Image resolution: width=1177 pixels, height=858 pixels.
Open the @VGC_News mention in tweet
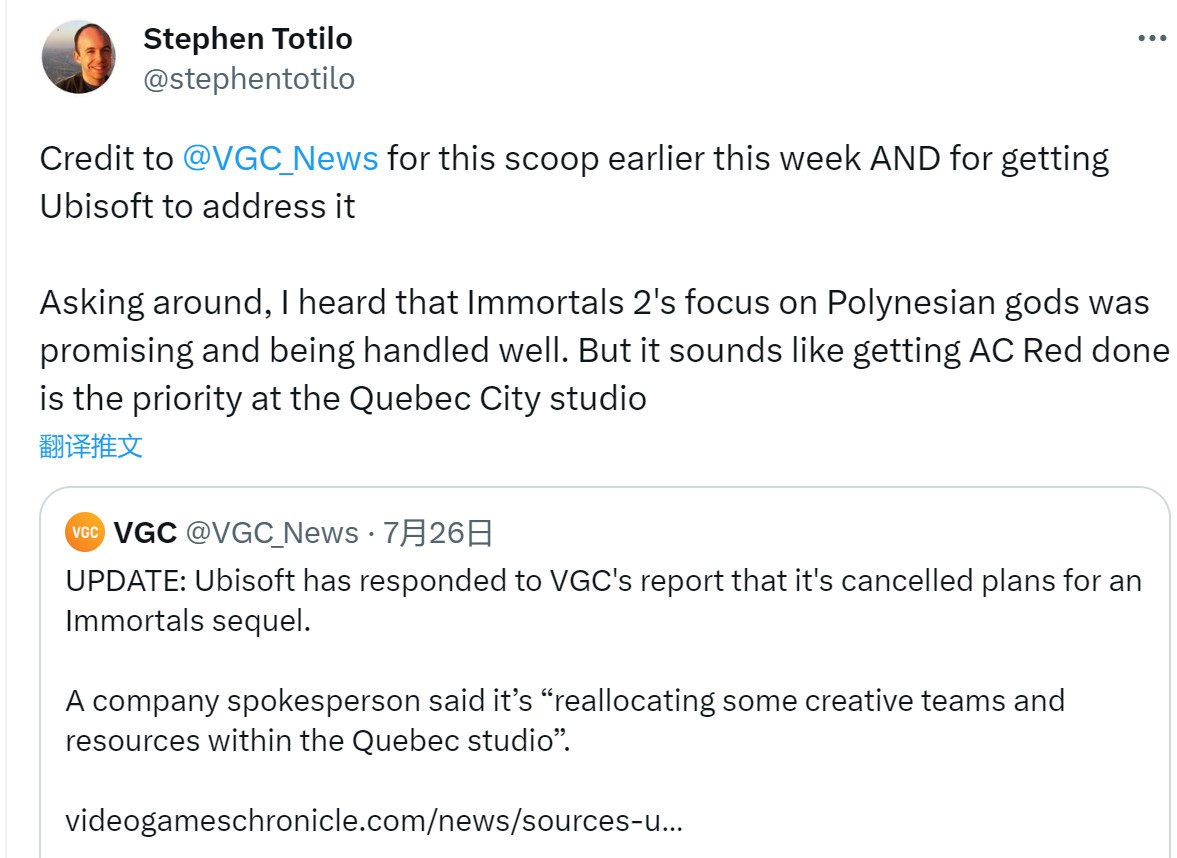(281, 159)
